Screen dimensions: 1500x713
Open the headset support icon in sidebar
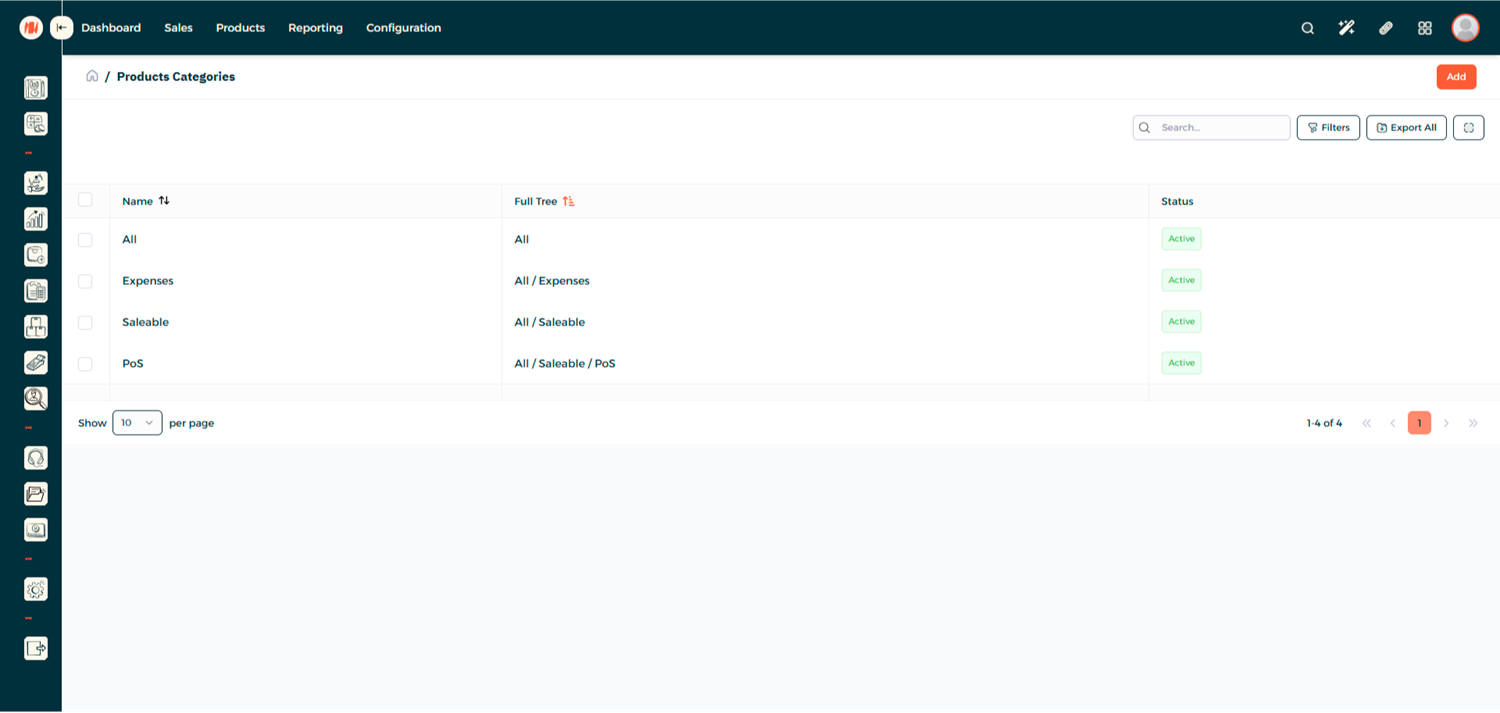click(36, 458)
